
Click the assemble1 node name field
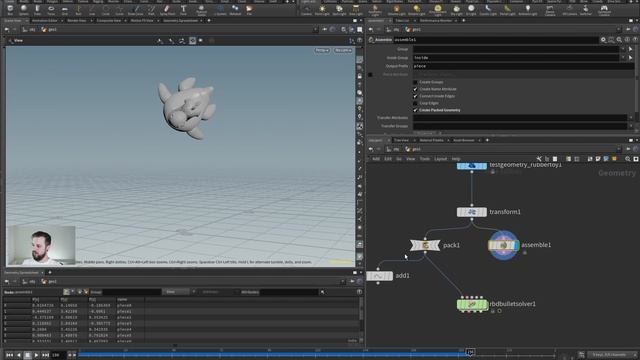[x=496, y=40]
